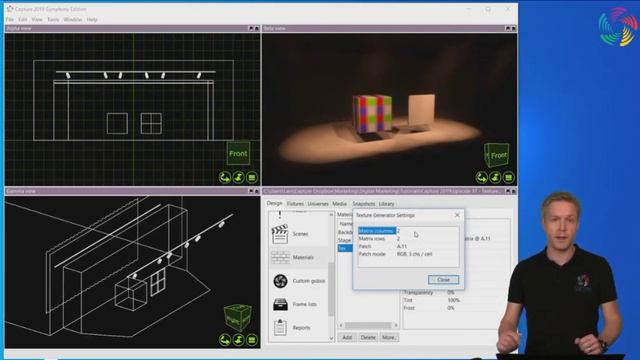
Task: Click middle green navigation icon in Alpha view
Action: [238, 178]
